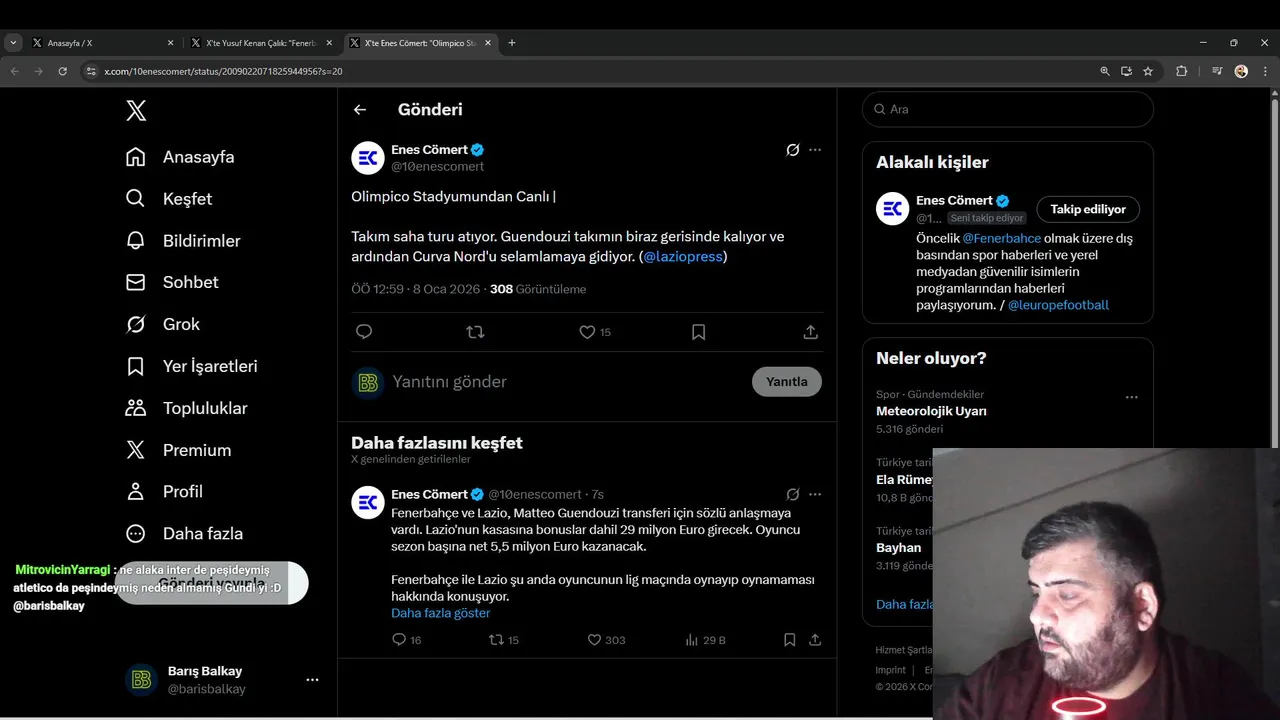Switch to Anasayfa / X browser tab
Image resolution: width=1280 pixels, height=720 pixels.
pos(102,43)
